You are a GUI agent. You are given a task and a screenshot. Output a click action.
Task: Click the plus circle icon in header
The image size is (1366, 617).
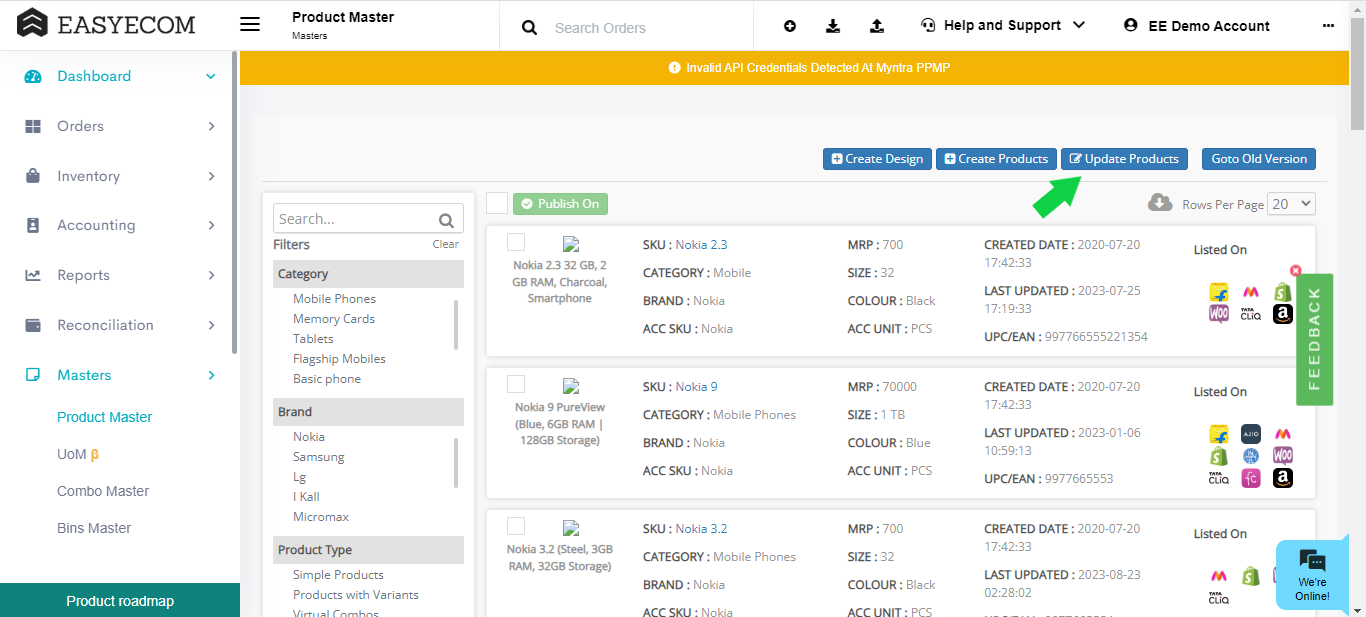coord(790,26)
